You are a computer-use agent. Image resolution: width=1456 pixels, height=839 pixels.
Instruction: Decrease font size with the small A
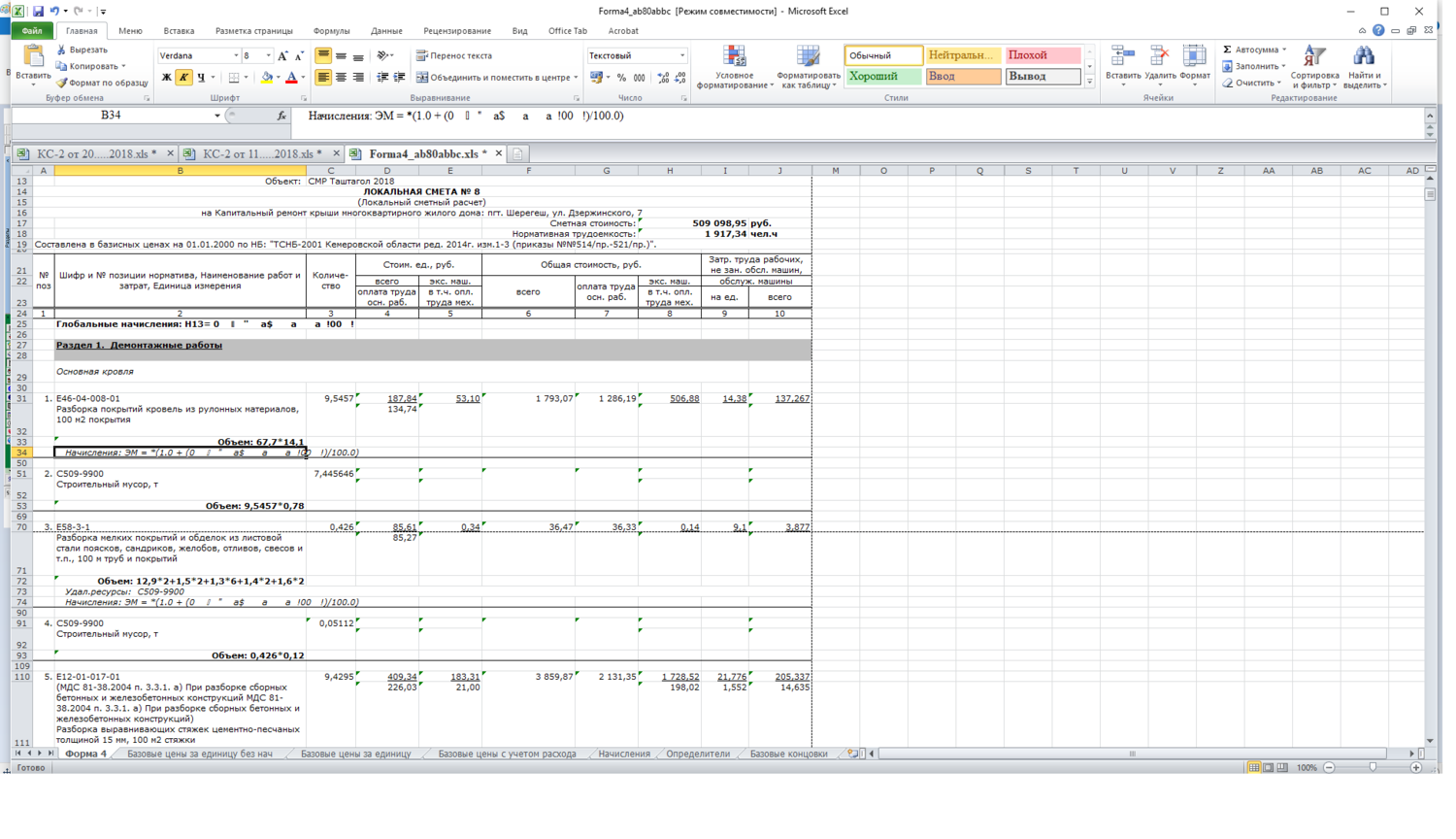click(x=299, y=56)
